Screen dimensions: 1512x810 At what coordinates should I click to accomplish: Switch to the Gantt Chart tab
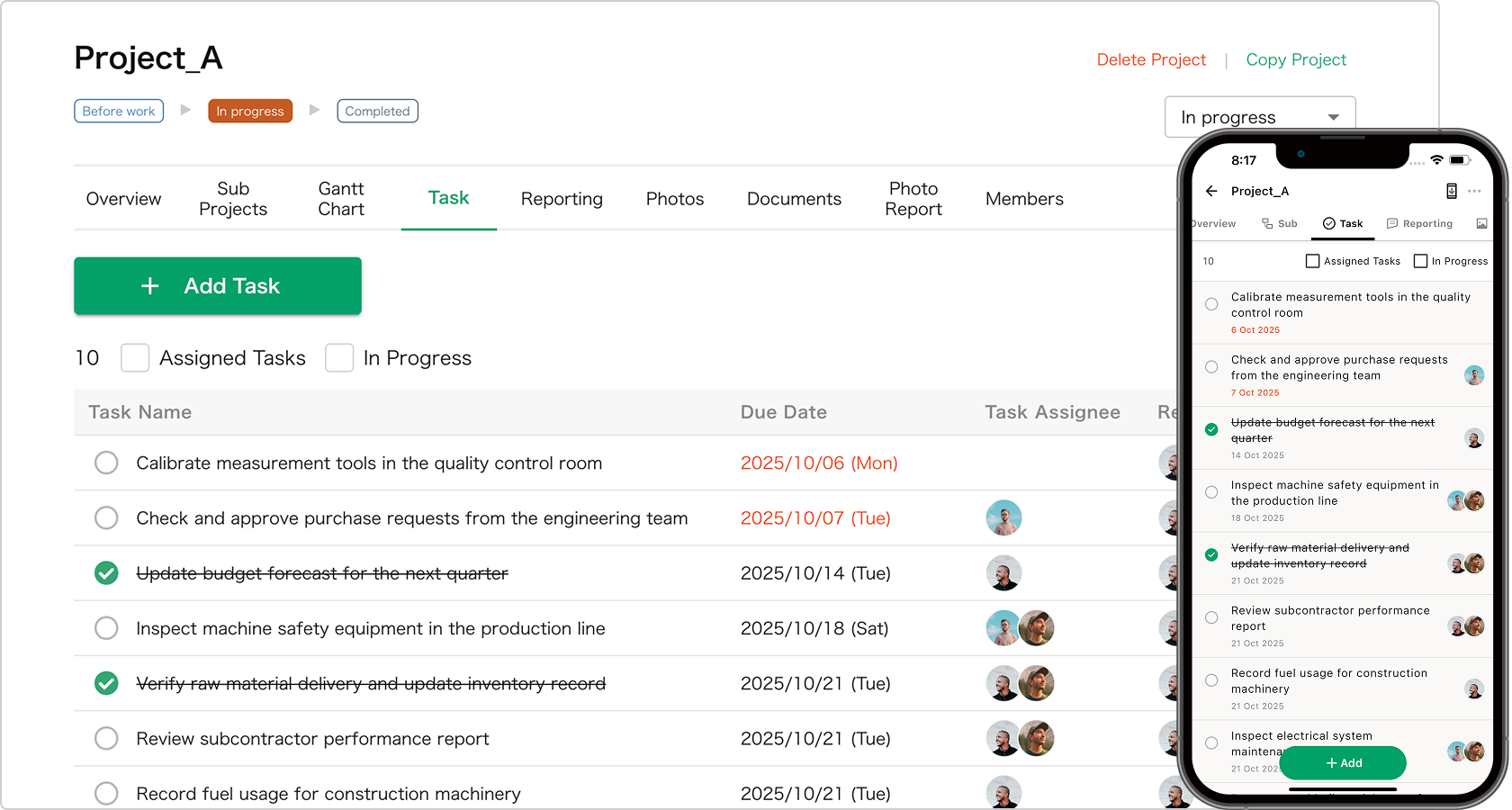(341, 198)
